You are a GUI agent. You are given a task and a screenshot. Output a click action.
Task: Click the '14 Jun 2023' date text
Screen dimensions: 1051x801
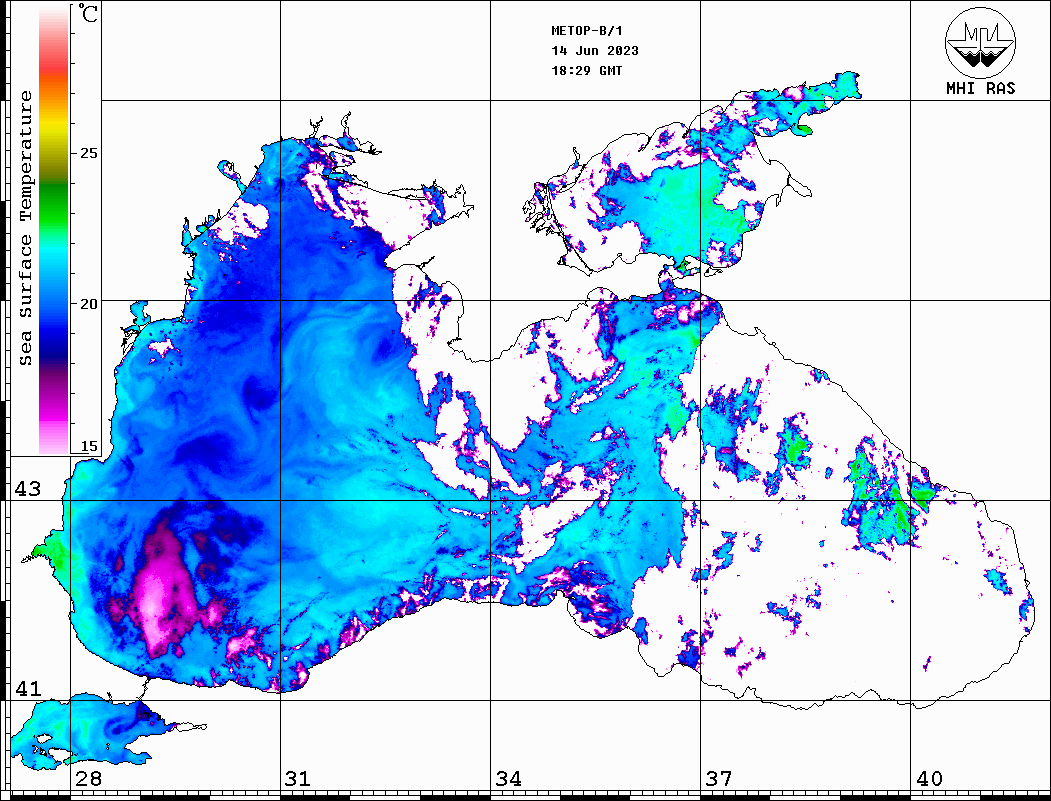[x=595, y=51]
